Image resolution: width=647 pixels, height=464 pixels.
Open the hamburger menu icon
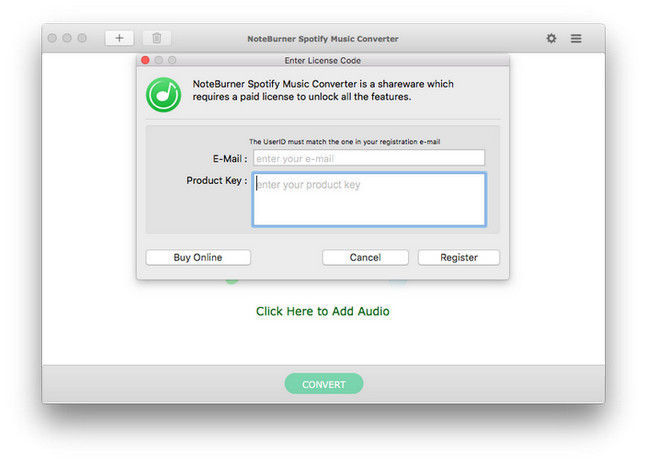click(576, 38)
